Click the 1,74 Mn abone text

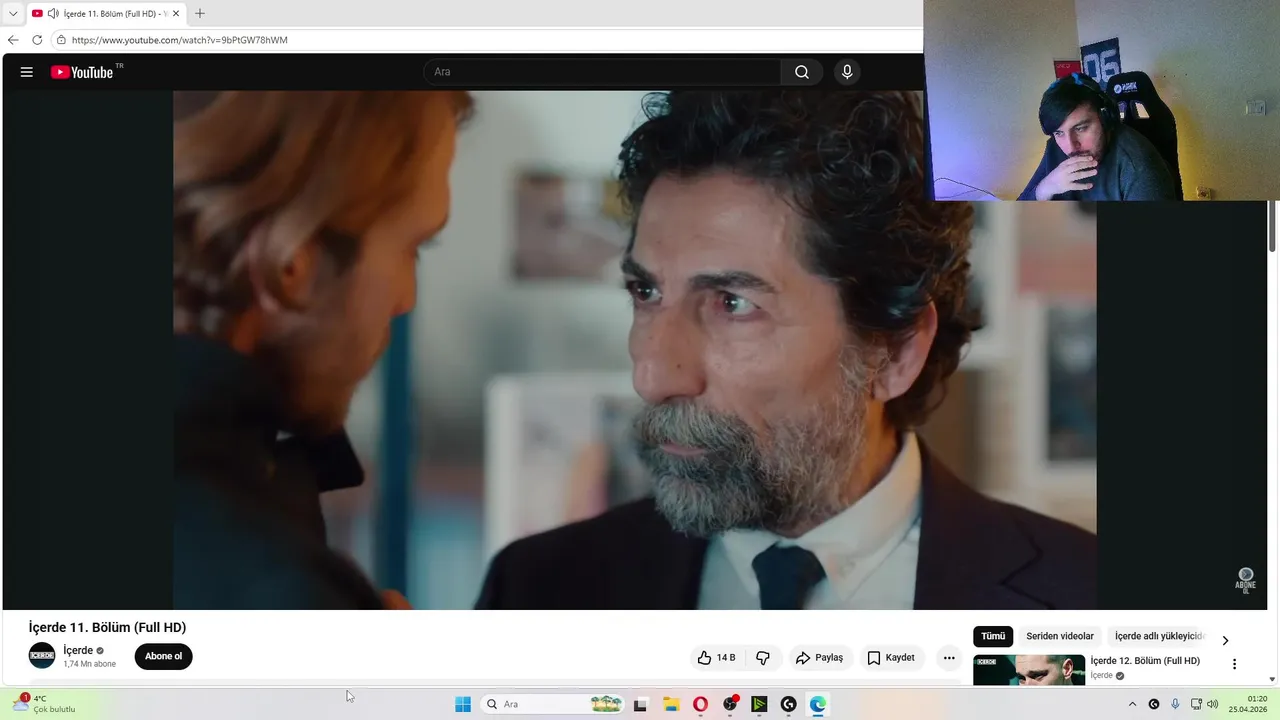[90, 664]
